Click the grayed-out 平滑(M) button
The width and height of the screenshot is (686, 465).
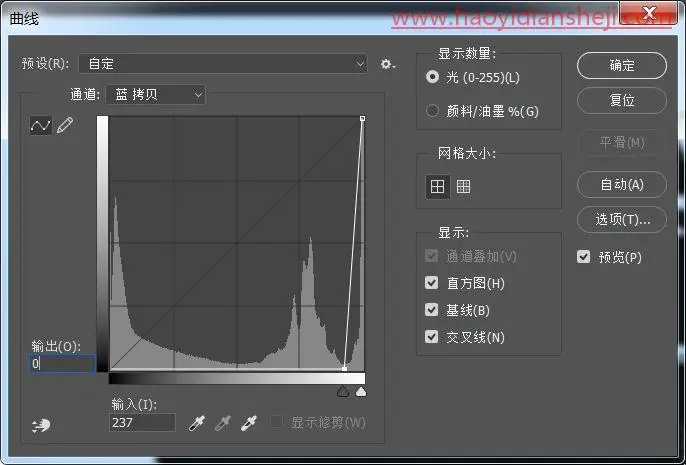[622, 142]
